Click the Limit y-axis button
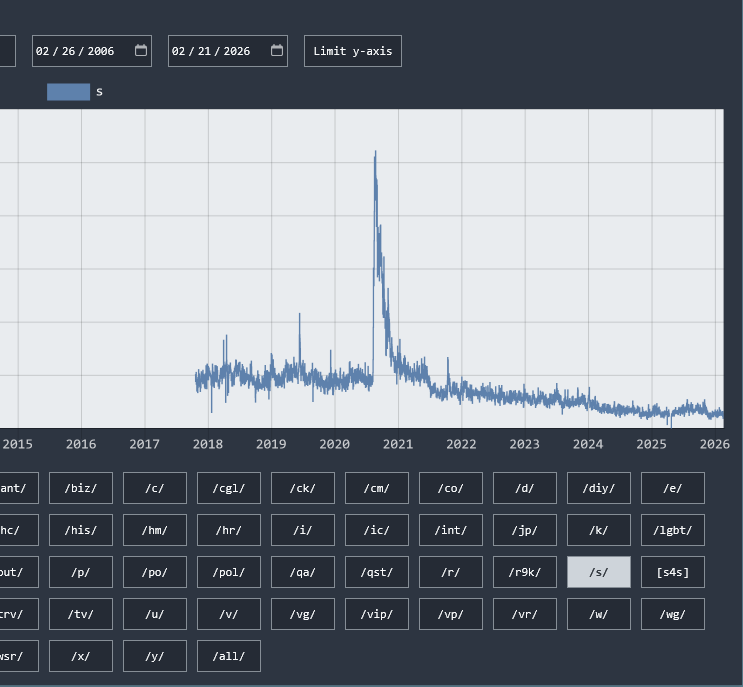The width and height of the screenshot is (743, 687). pyautogui.click(x=353, y=51)
